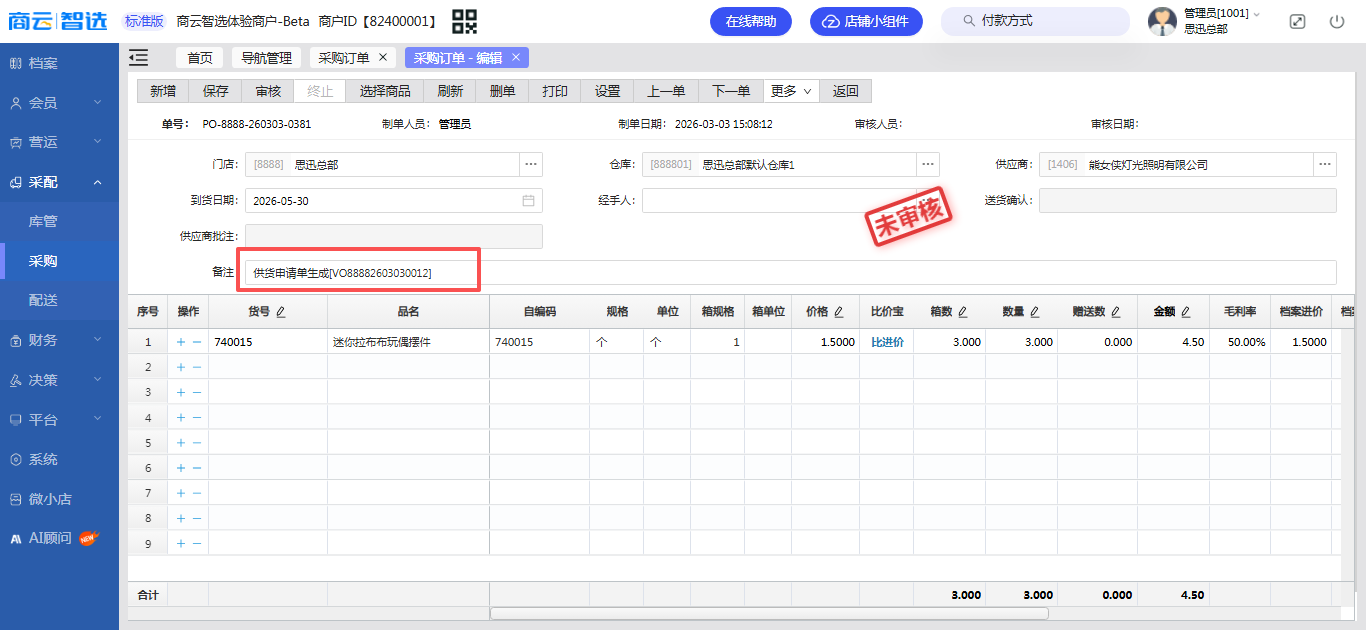Click the 保存 button
Image resolution: width=1366 pixels, height=630 pixels.
coord(215,91)
